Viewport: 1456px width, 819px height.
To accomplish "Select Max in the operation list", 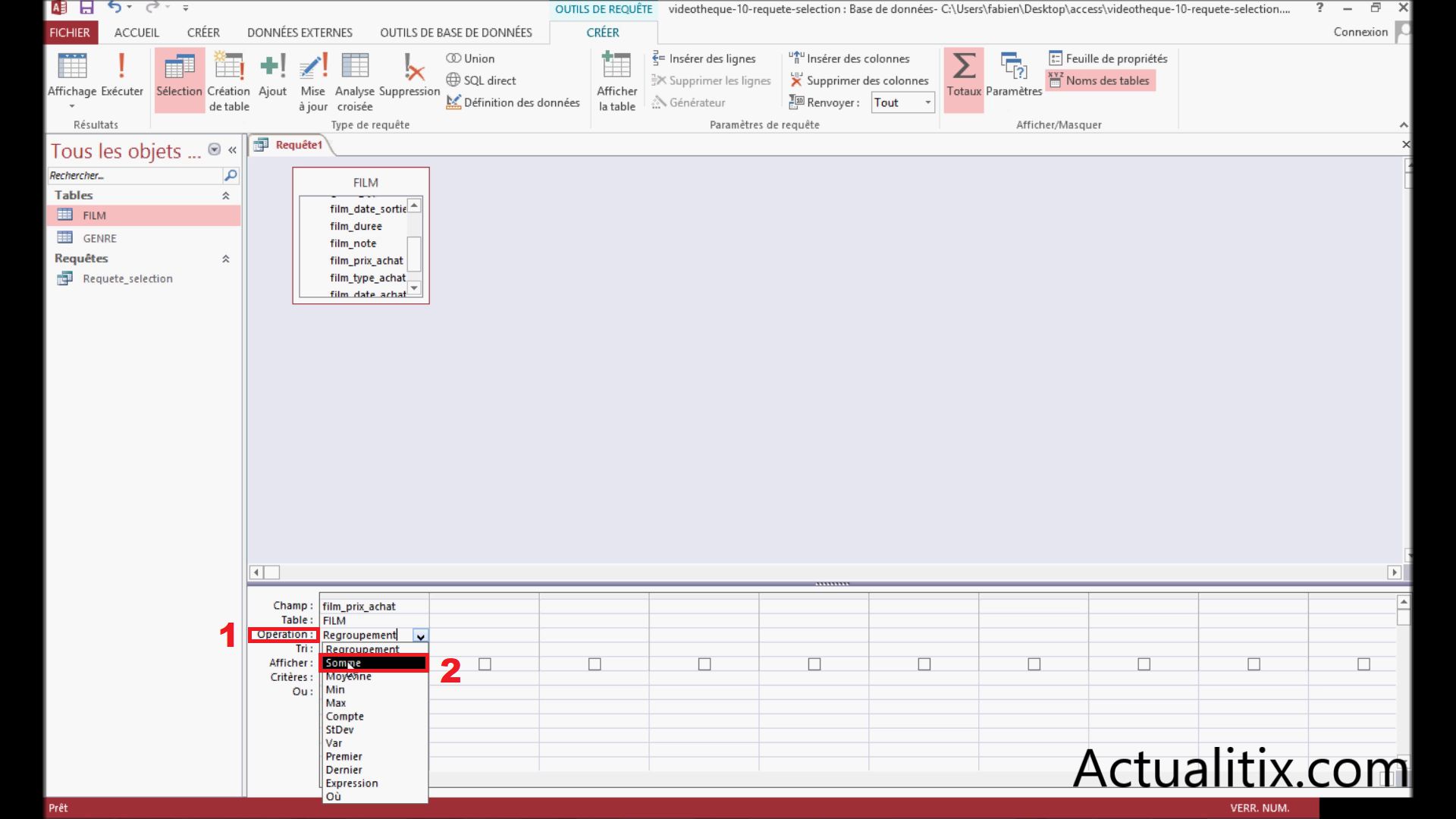I will (x=375, y=703).
